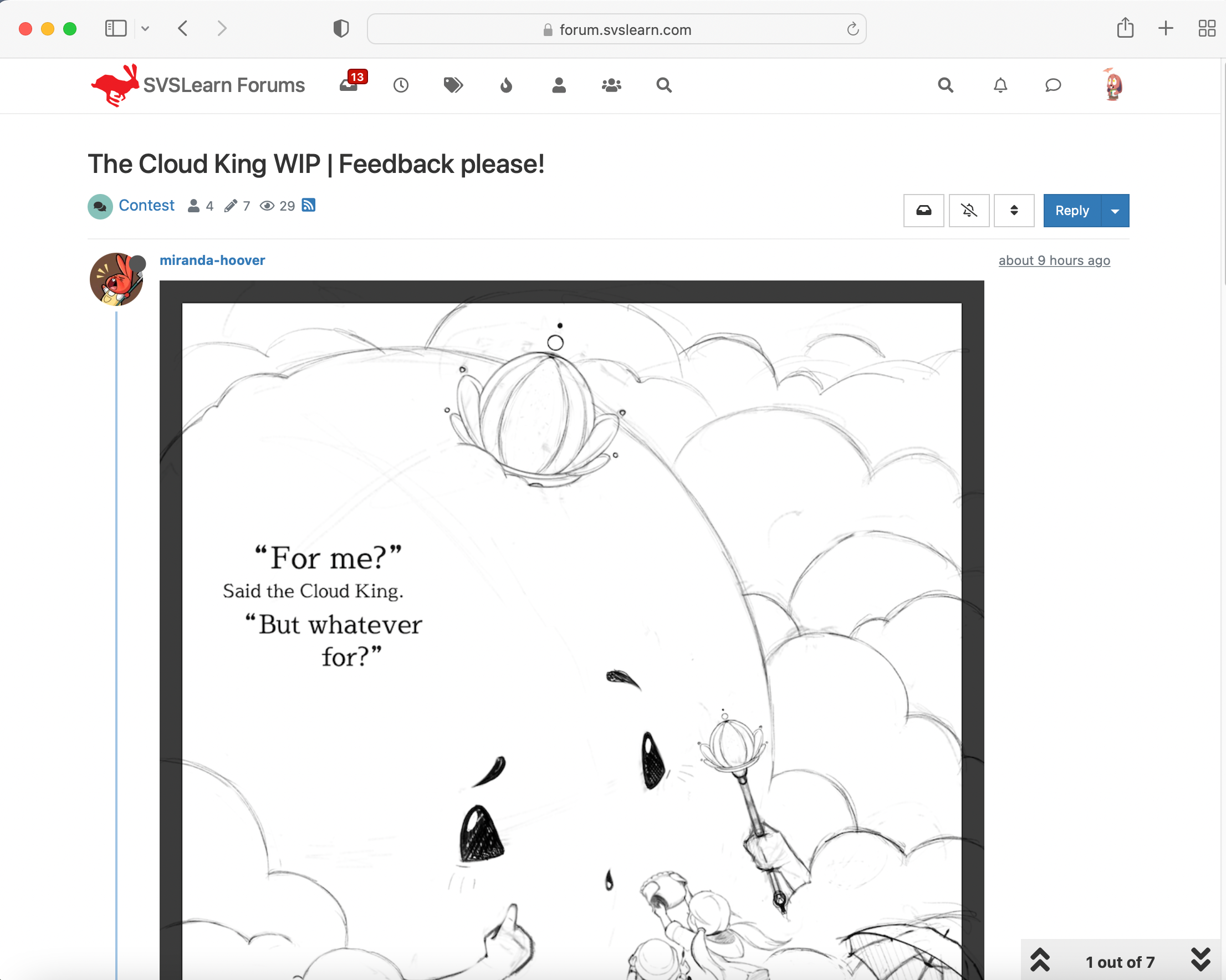
Task: Click the forum.svslearn.com address bar
Action: [616, 29]
